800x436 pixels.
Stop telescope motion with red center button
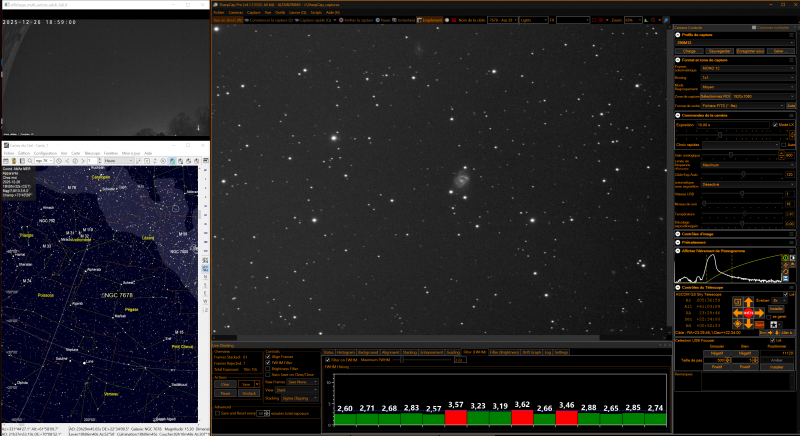(x=748, y=313)
